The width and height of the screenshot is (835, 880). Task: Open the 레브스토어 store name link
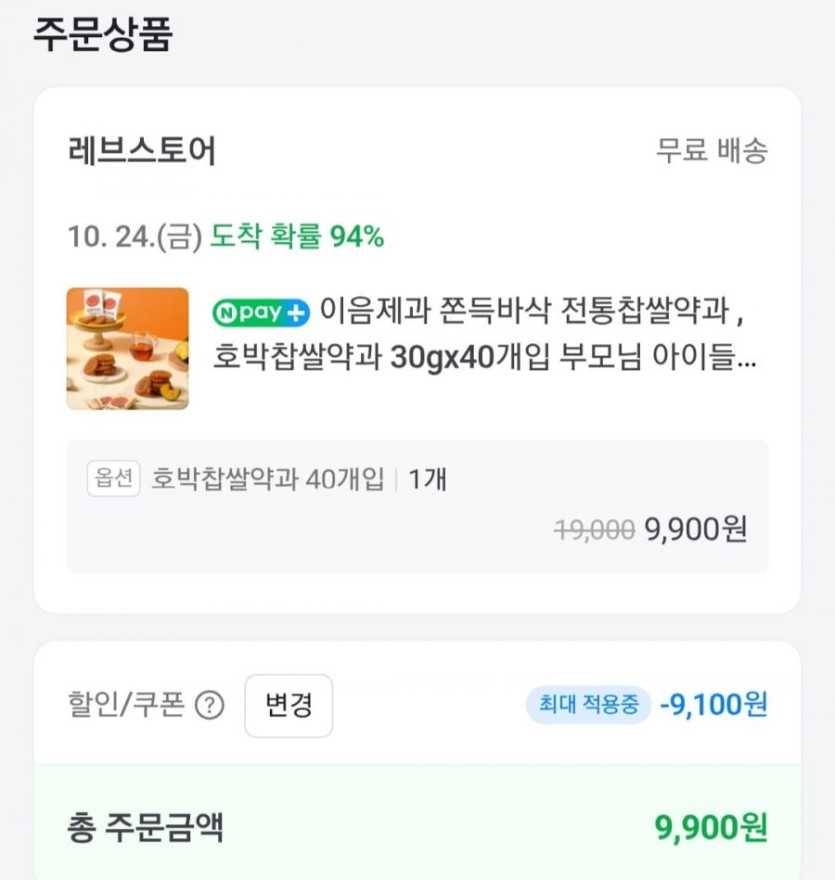142,151
